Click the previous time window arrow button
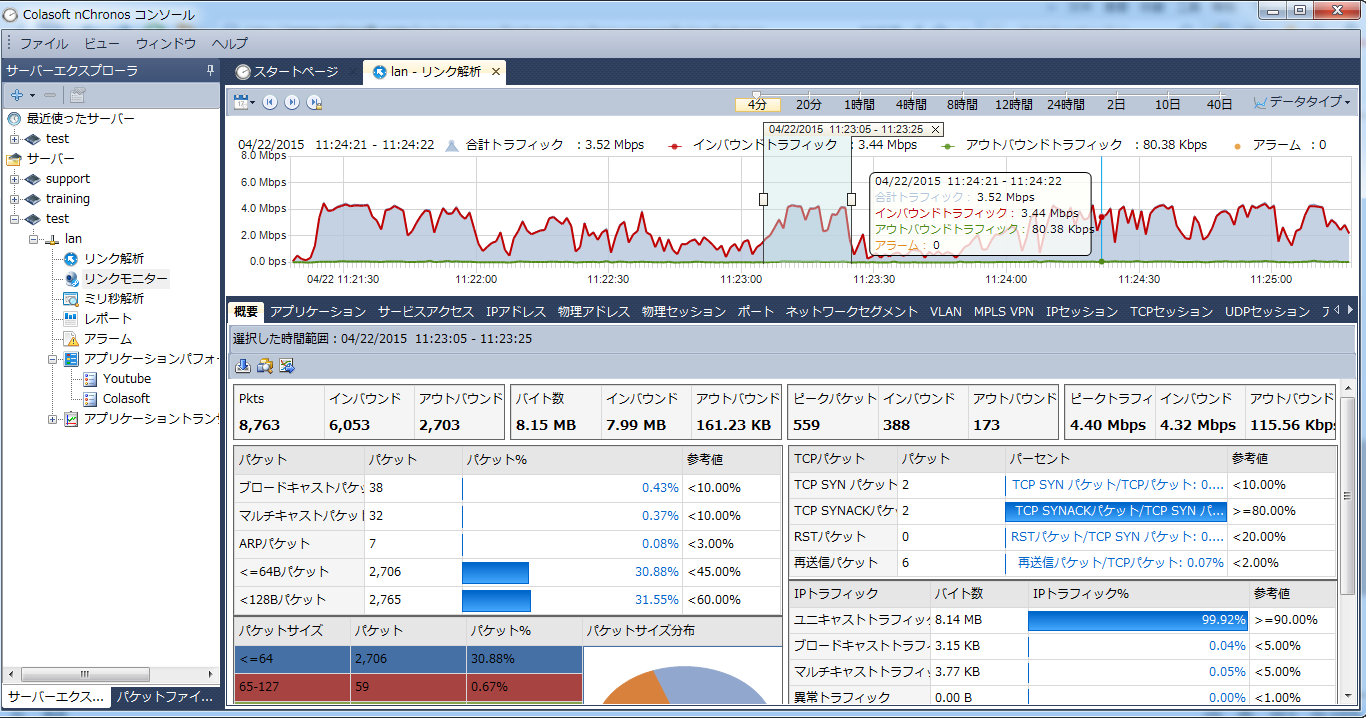Viewport: 1366px width, 718px height. click(x=270, y=102)
